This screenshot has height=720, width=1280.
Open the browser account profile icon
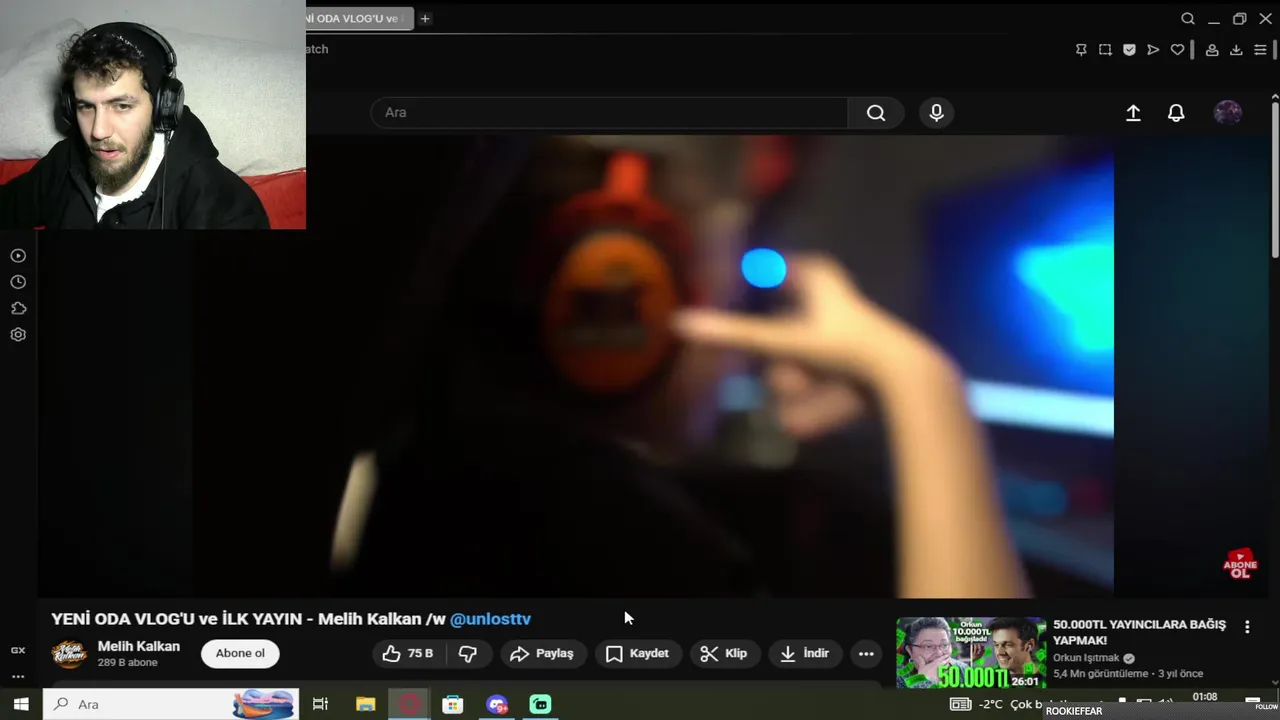1212,50
